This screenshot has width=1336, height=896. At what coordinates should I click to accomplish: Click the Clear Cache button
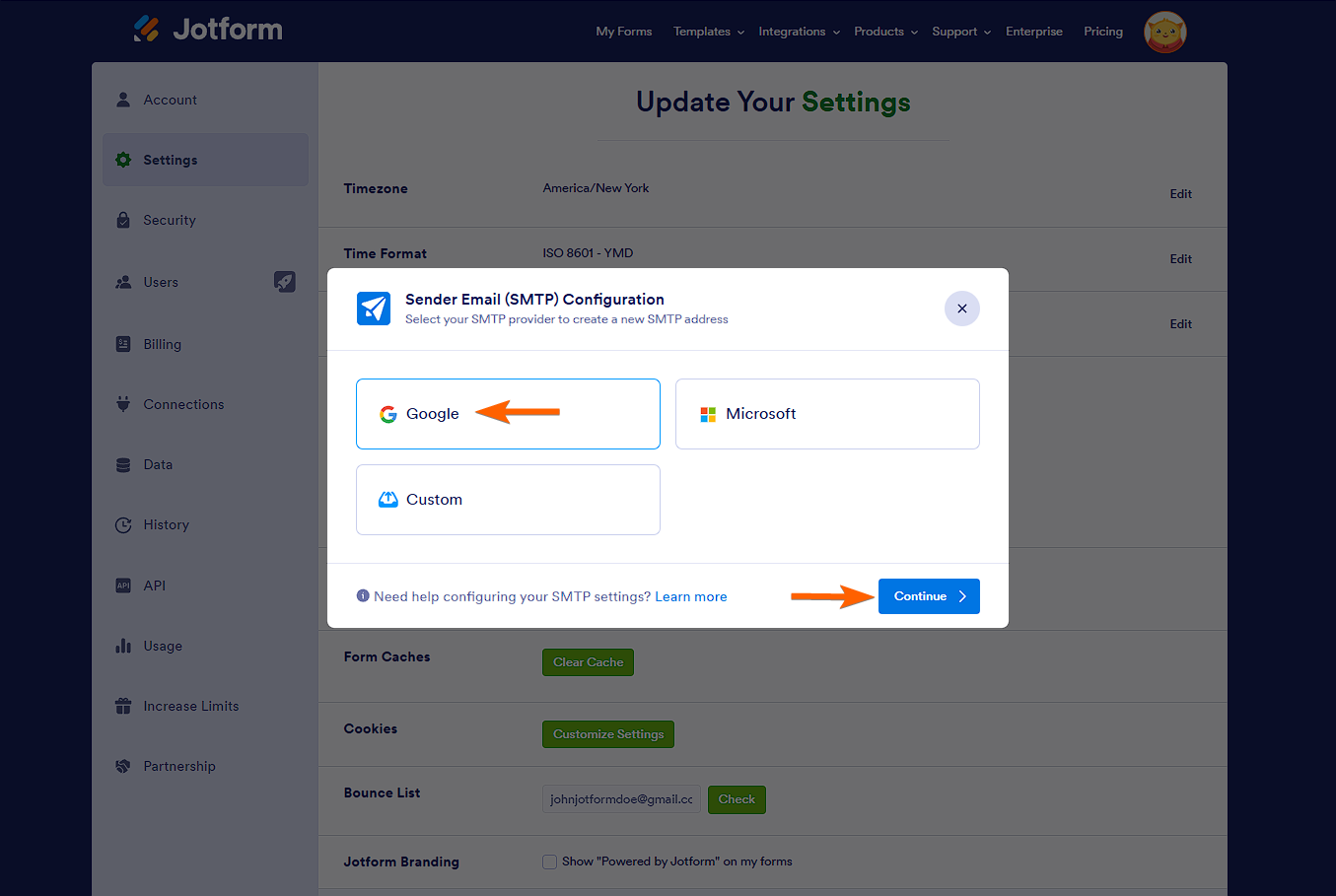click(588, 662)
